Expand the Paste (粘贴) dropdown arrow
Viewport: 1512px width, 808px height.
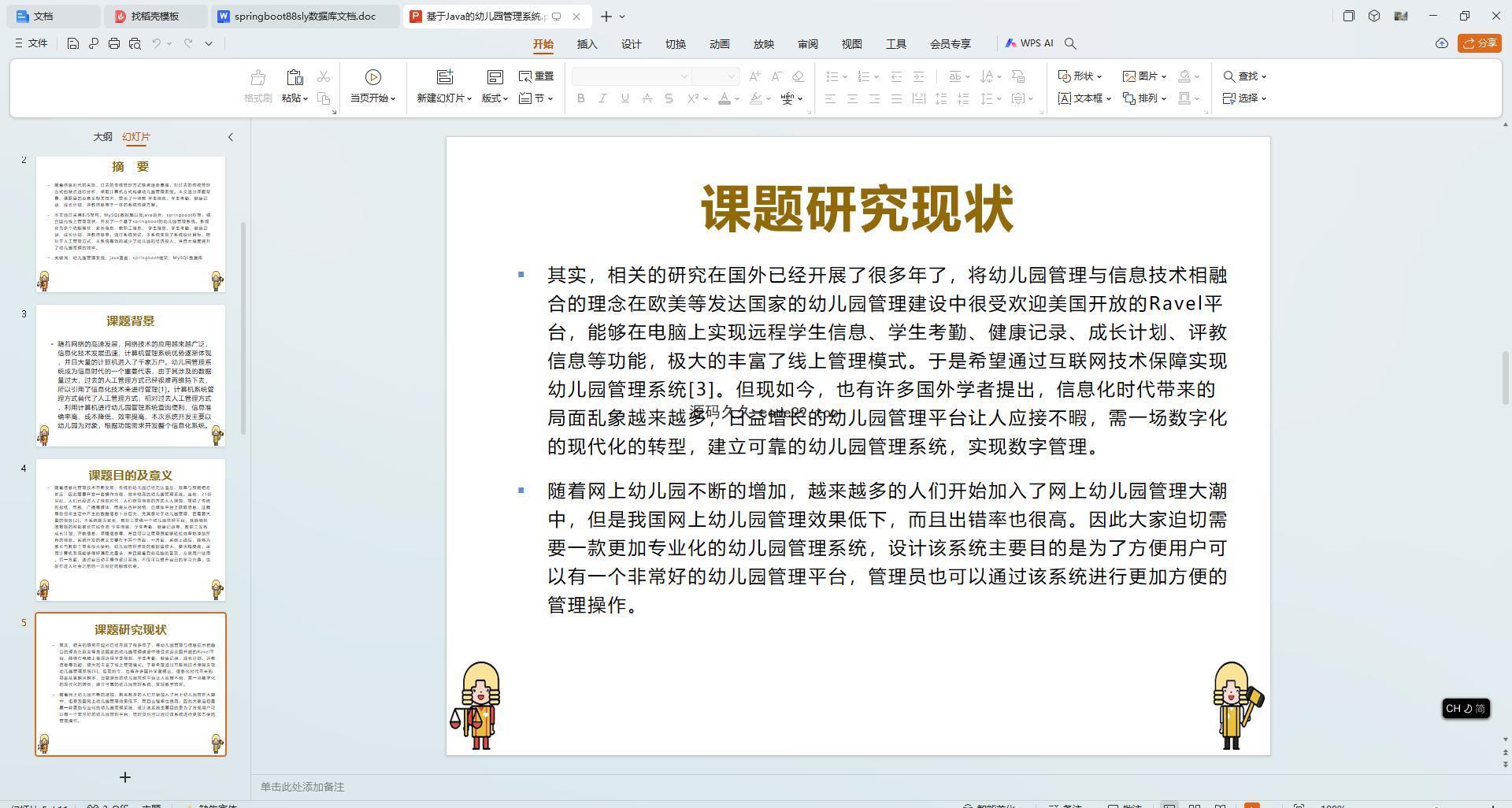pyautogui.click(x=305, y=99)
